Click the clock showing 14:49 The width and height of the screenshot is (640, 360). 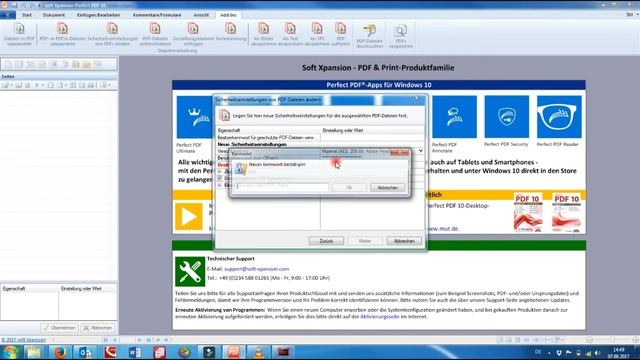click(619, 350)
